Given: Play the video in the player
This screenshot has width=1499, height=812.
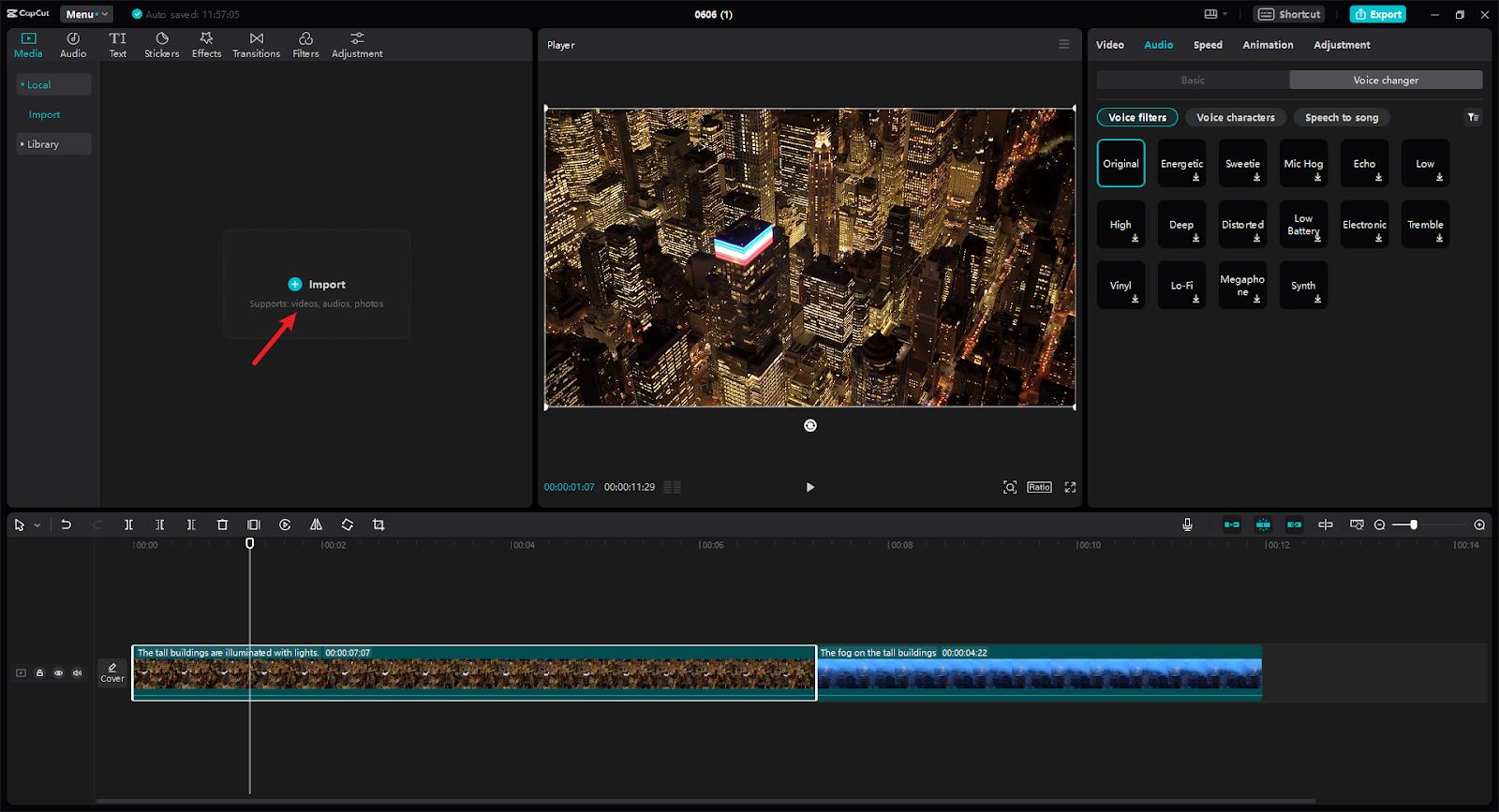Looking at the screenshot, I should (810, 487).
